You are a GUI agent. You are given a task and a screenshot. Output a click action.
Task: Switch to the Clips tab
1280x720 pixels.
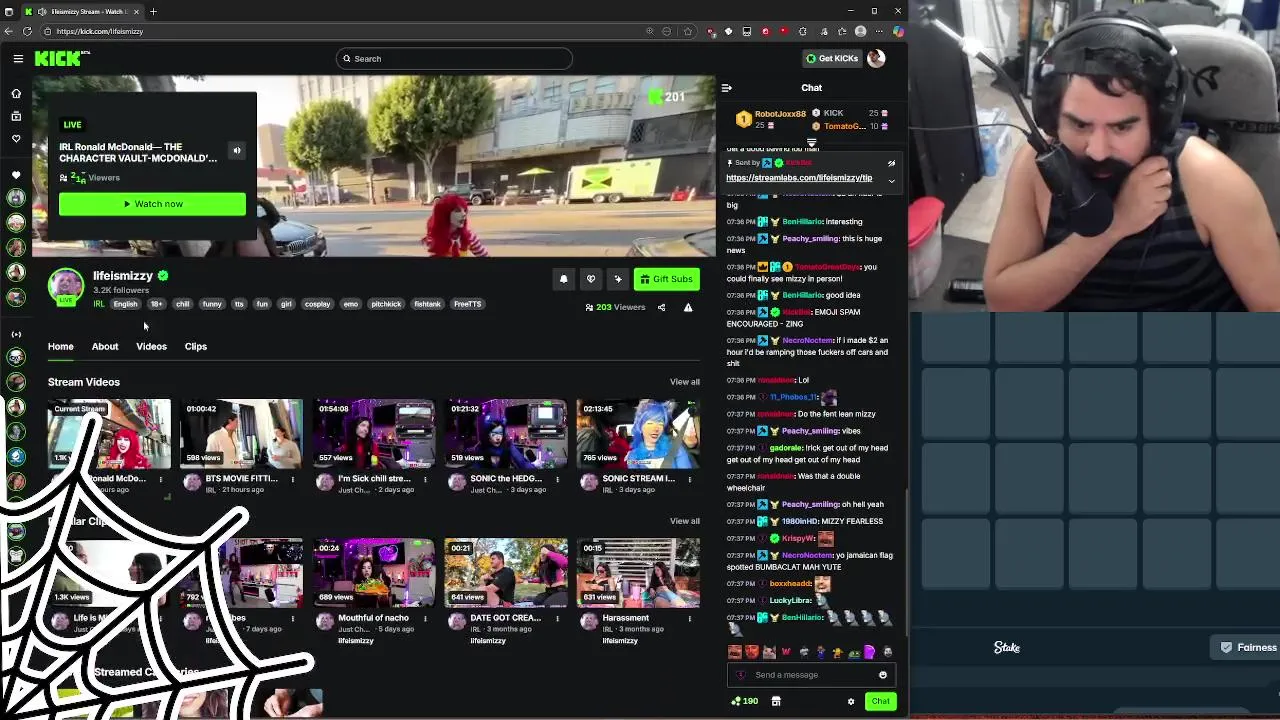[196, 347]
